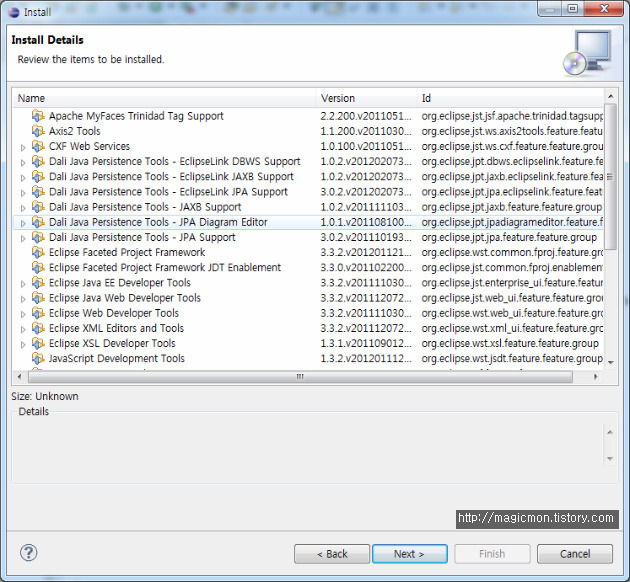Screen dimensions: 630x582
Task: Click the feature icon beside Apache MyFaces Trinidad Tag Support
Action: (38, 116)
